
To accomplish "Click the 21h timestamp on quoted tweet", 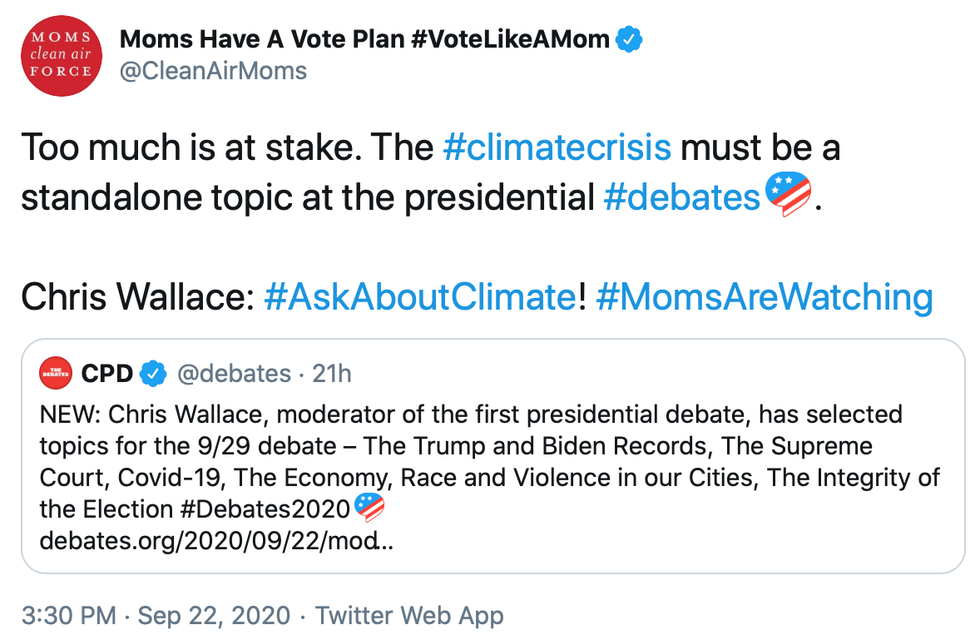I will pyautogui.click(x=332, y=374).
